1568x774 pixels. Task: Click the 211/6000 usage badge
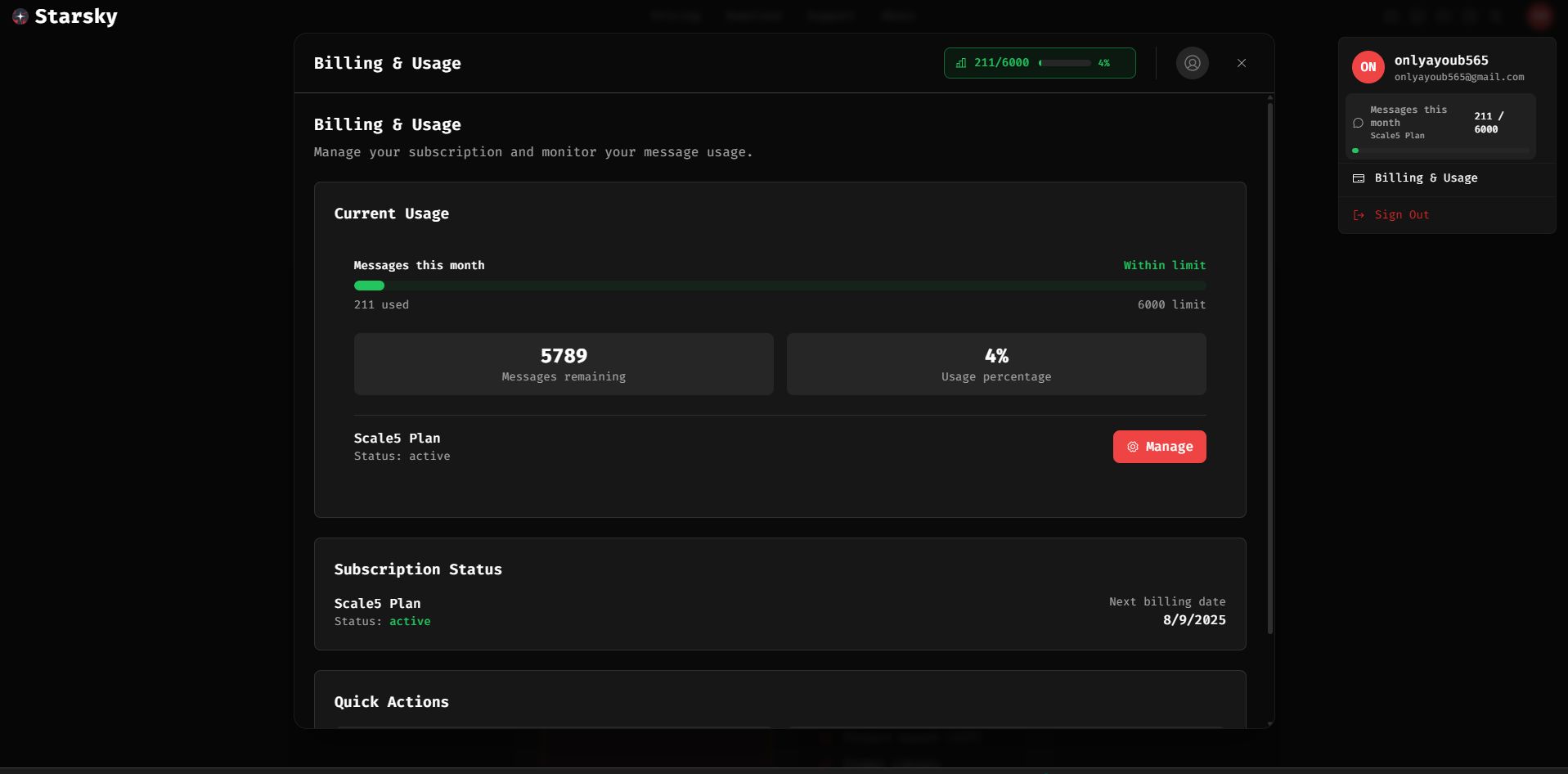click(1040, 63)
